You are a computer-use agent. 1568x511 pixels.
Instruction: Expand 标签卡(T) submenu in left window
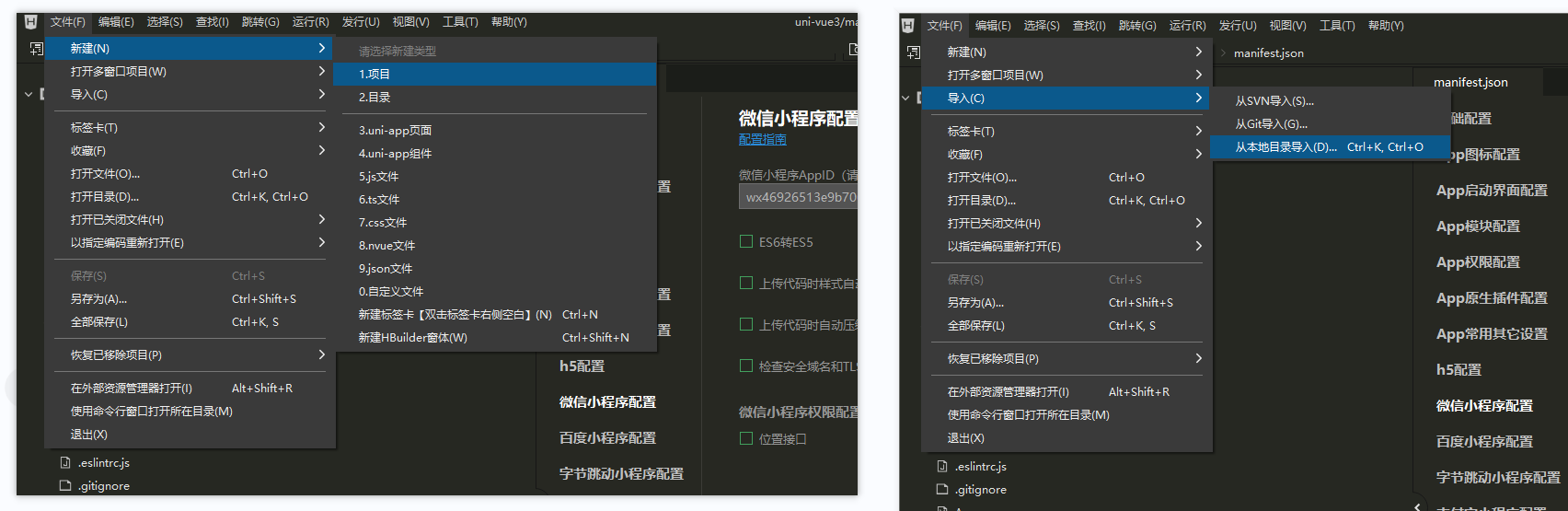[x=321, y=127]
